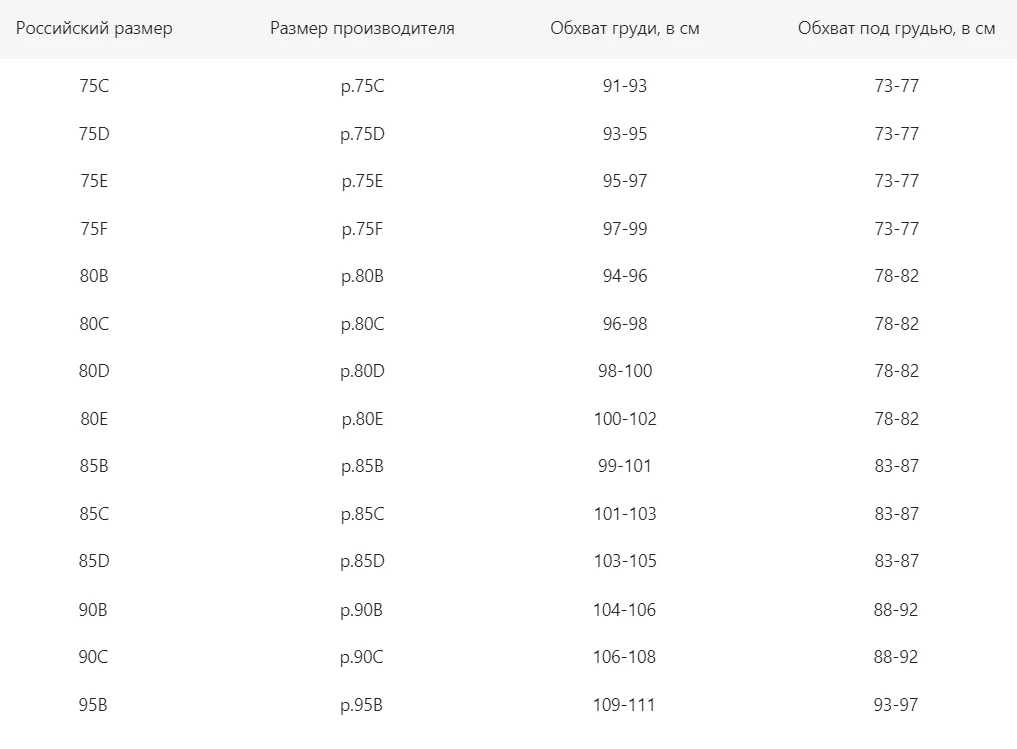The width and height of the screenshot is (1017, 749).
Task: Click bust measurement 100-102
Action: coord(625,419)
